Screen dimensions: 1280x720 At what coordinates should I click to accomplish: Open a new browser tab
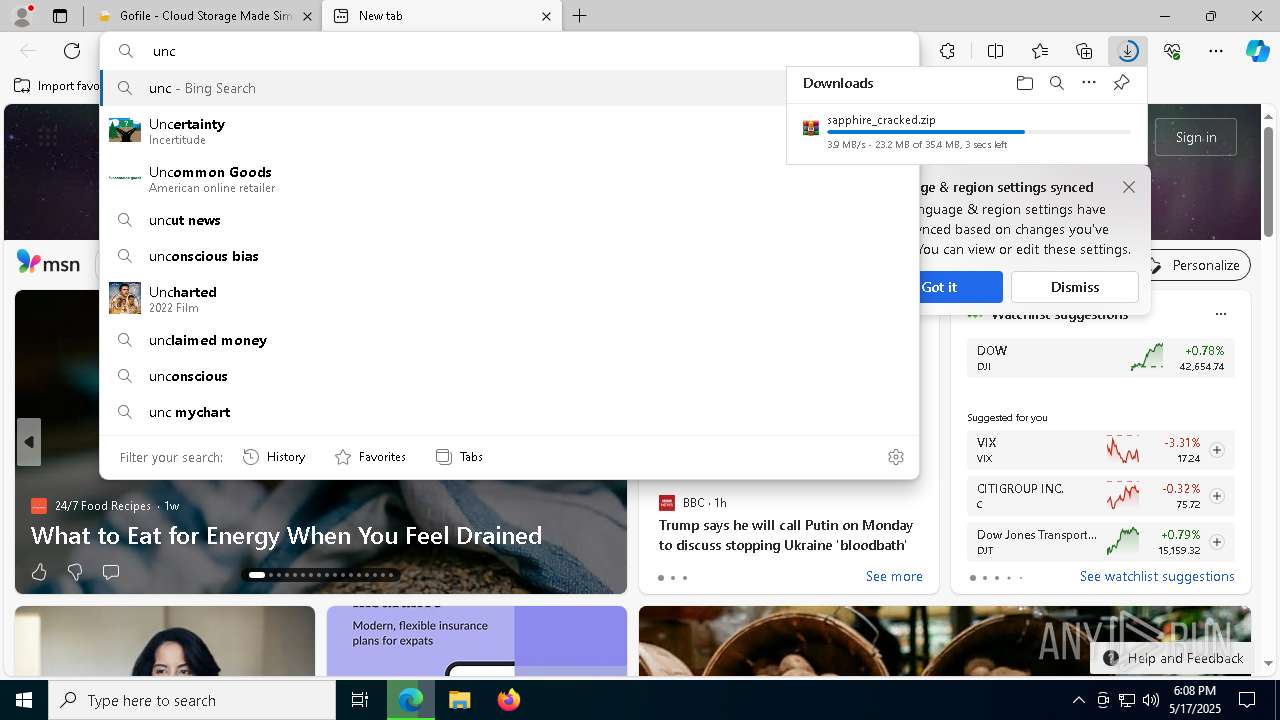pyautogui.click(x=580, y=16)
